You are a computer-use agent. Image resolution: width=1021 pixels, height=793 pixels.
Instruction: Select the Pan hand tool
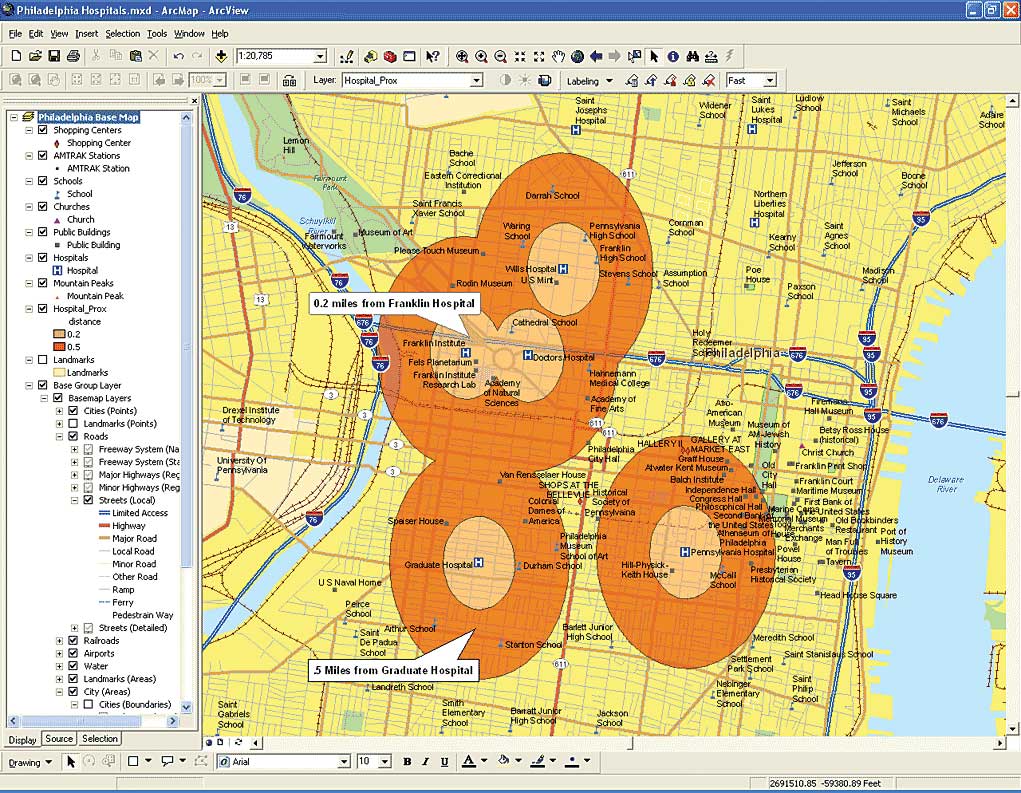[x=558, y=57]
